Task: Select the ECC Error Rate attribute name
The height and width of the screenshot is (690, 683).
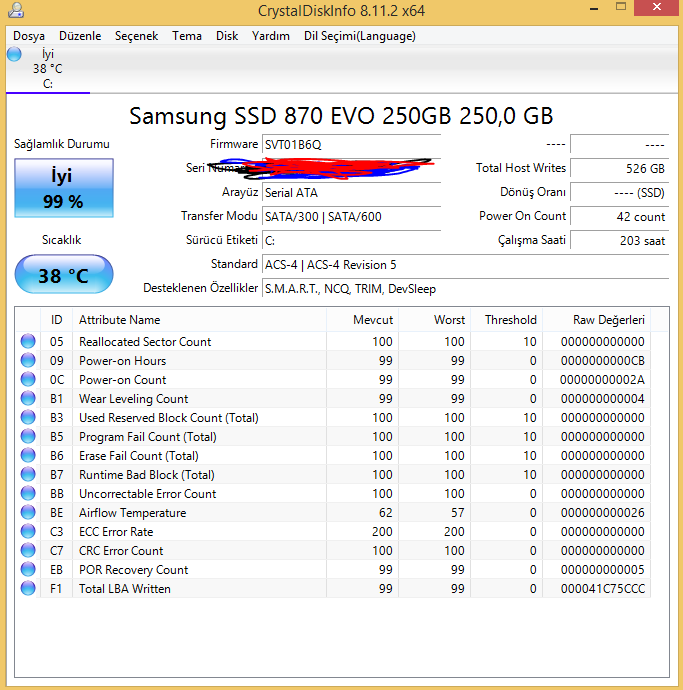Action: click(116, 532)
